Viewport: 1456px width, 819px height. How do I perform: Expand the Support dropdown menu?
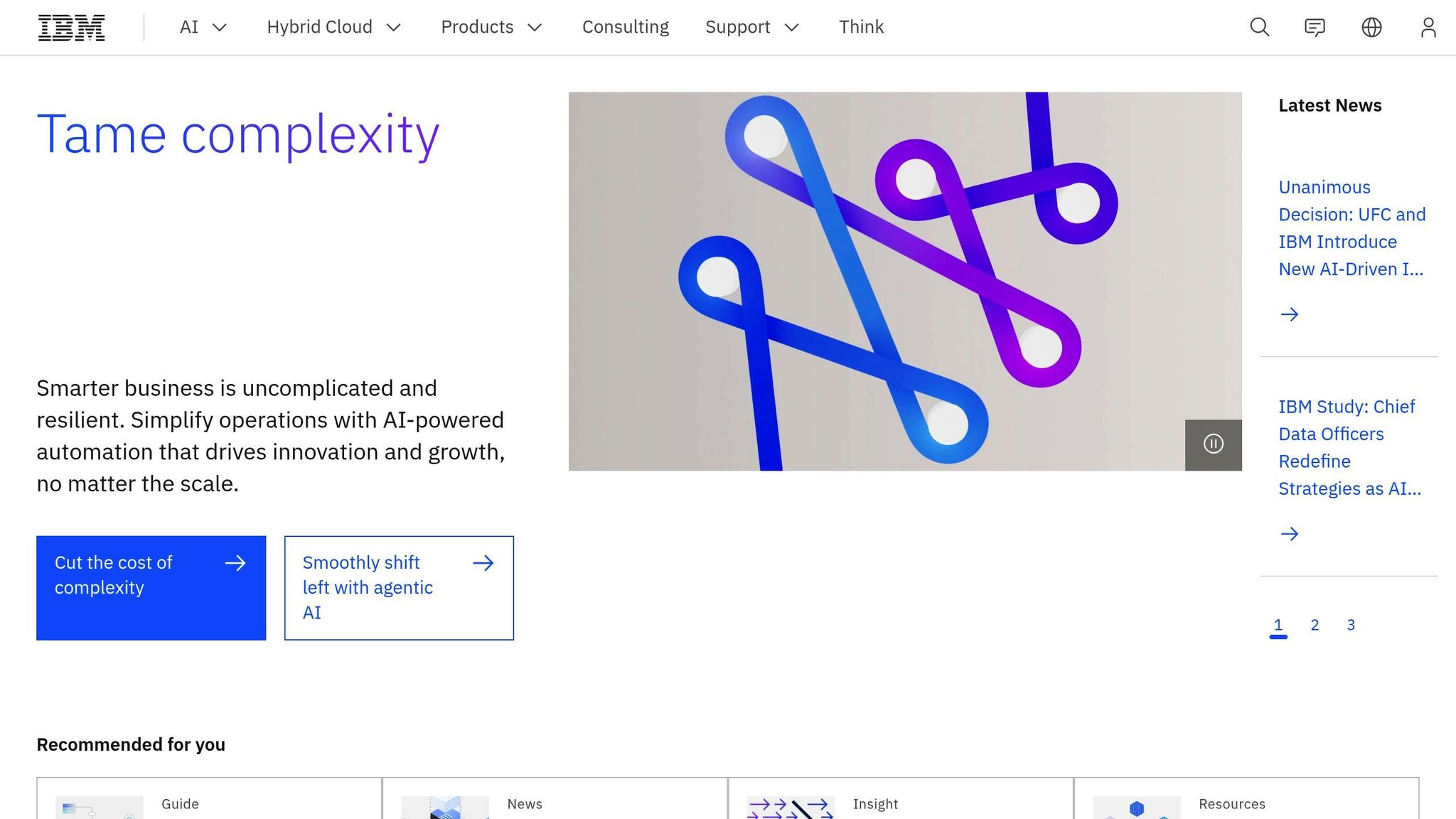pyautogui.click(x=751, y=27)
